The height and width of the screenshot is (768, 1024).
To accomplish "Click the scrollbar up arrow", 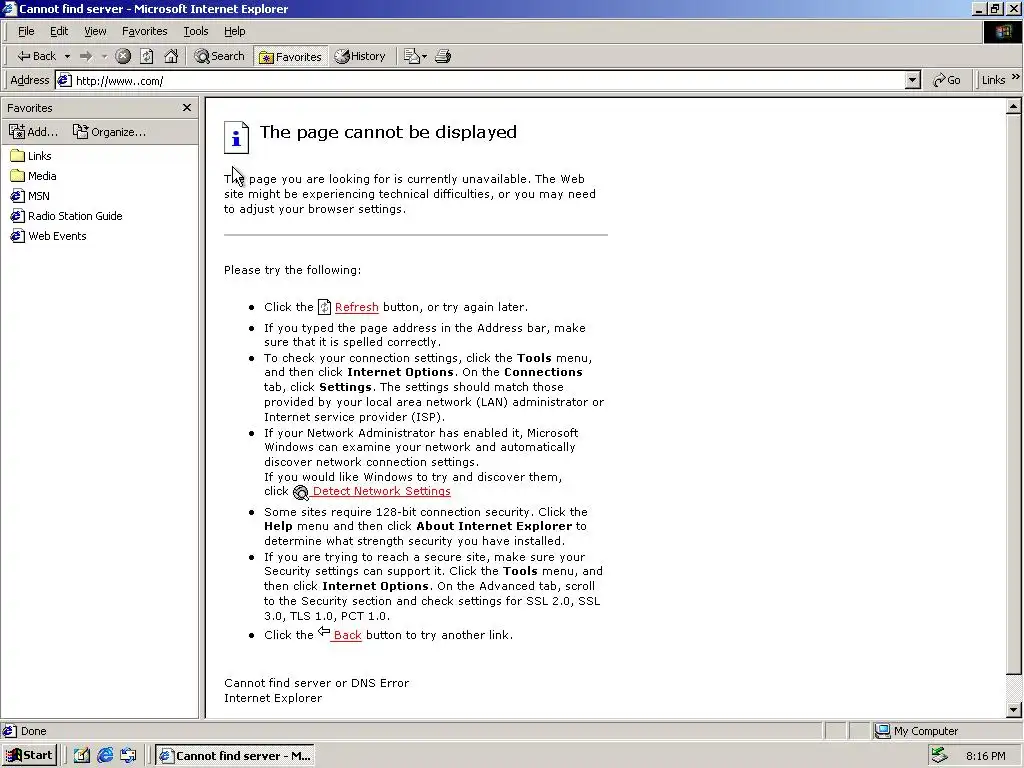I will pos(1013,106).
